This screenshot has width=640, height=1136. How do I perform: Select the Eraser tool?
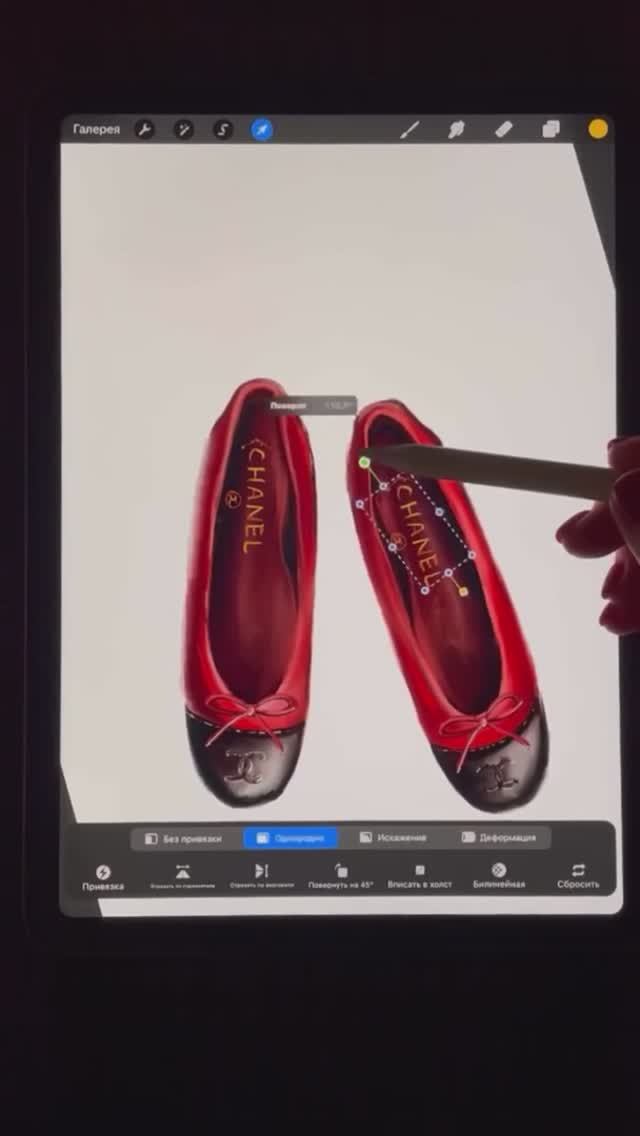tap(503, 130)
